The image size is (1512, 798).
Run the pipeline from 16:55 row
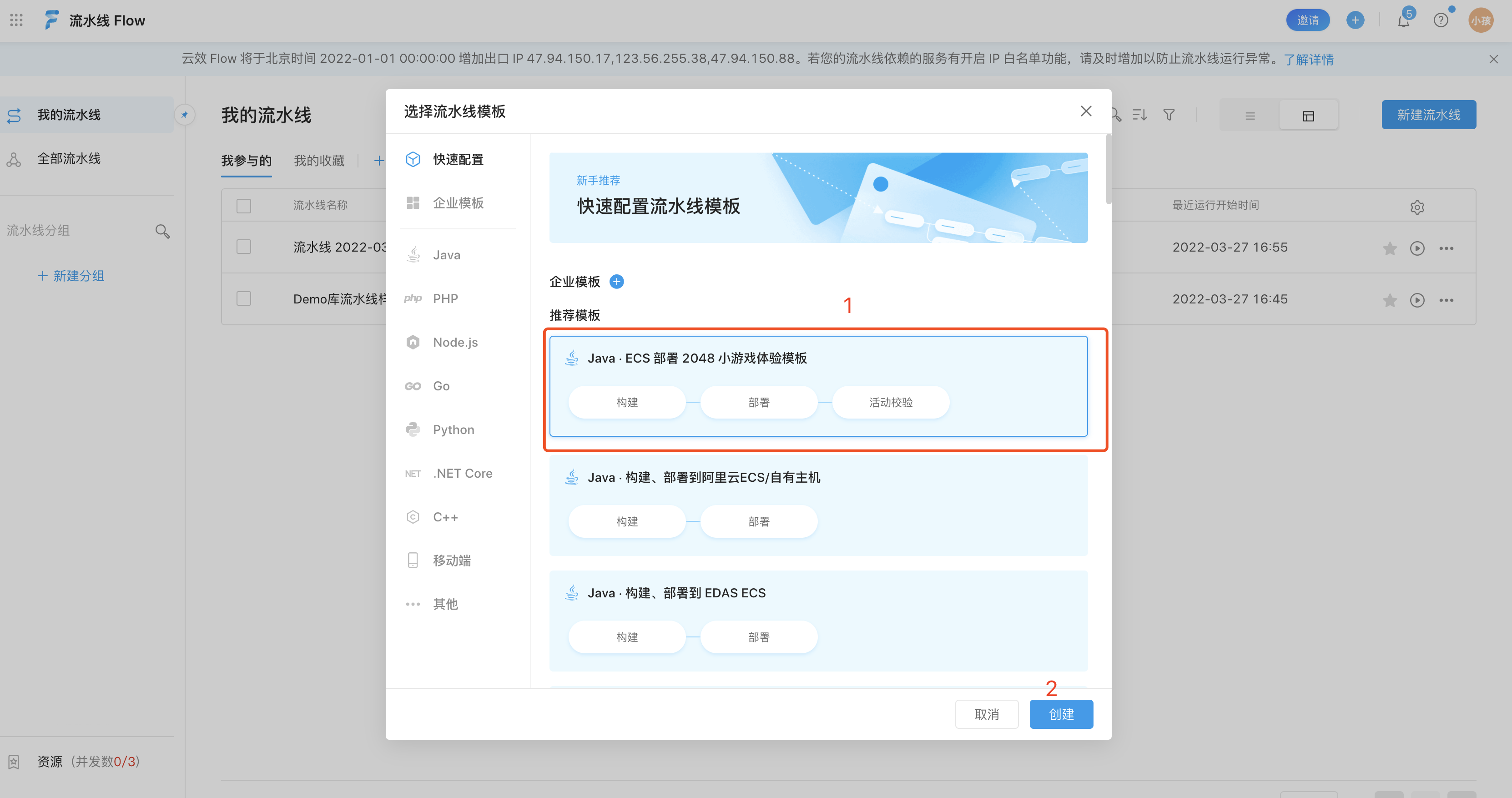[1417, 248]
